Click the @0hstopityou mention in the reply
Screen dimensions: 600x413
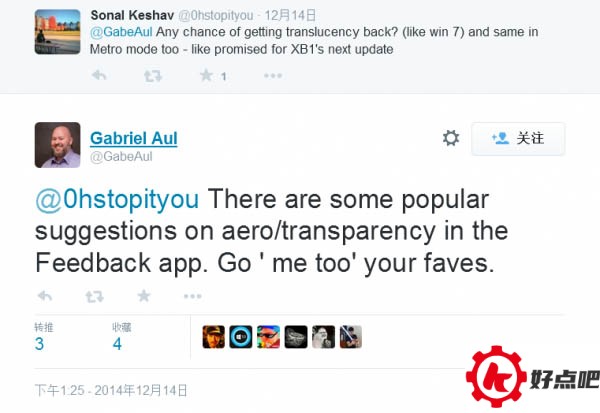[117, 199]
